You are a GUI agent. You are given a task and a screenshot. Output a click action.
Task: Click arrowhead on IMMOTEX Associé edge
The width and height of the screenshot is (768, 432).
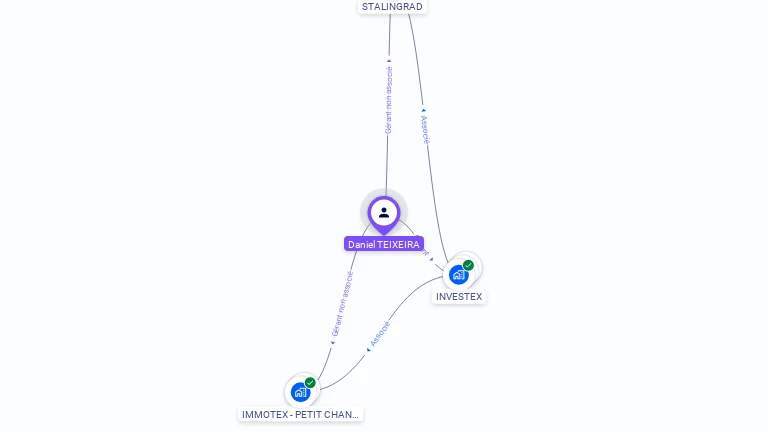coord(368,350)
